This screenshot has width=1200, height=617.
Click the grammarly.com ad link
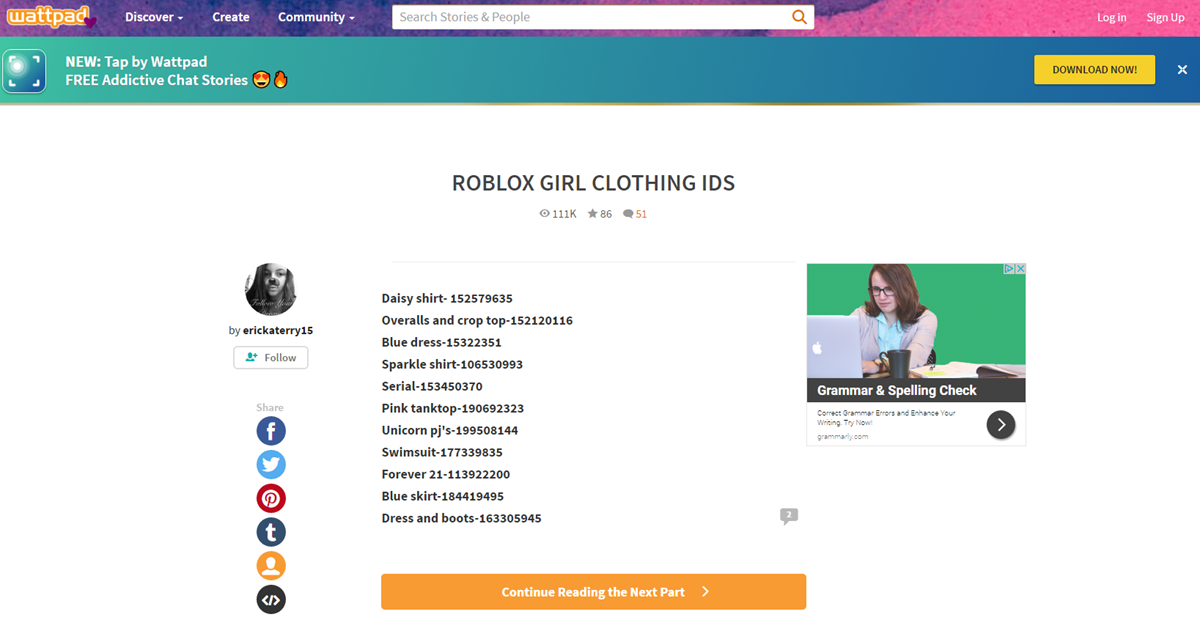click(x=843, y=437)
